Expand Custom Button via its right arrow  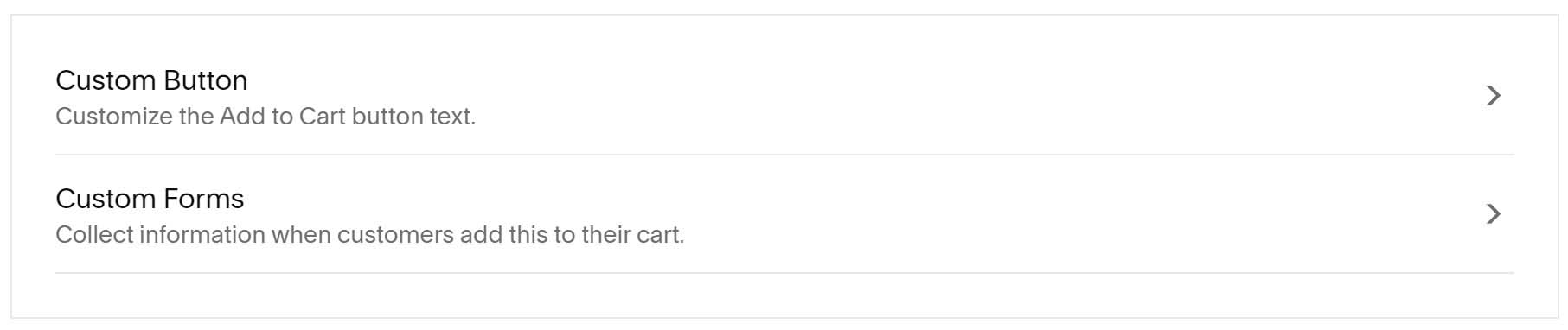(1493, 95)
